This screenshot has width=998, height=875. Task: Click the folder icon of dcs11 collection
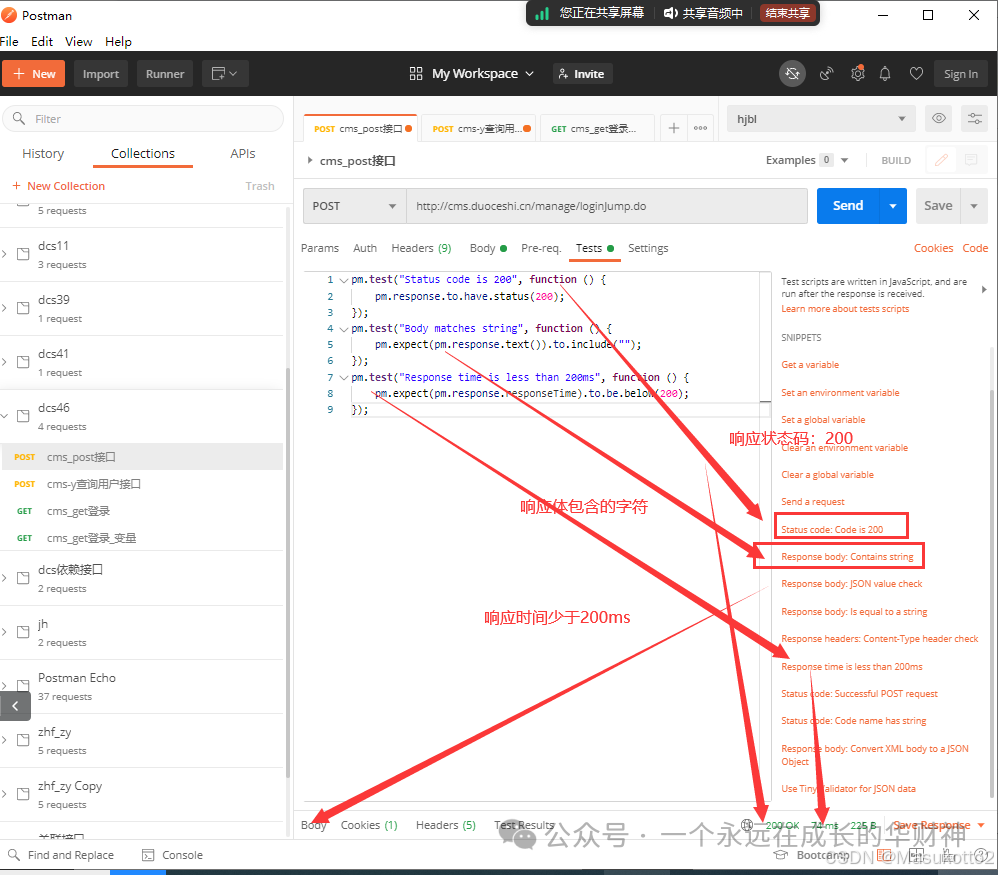[23, 254]
